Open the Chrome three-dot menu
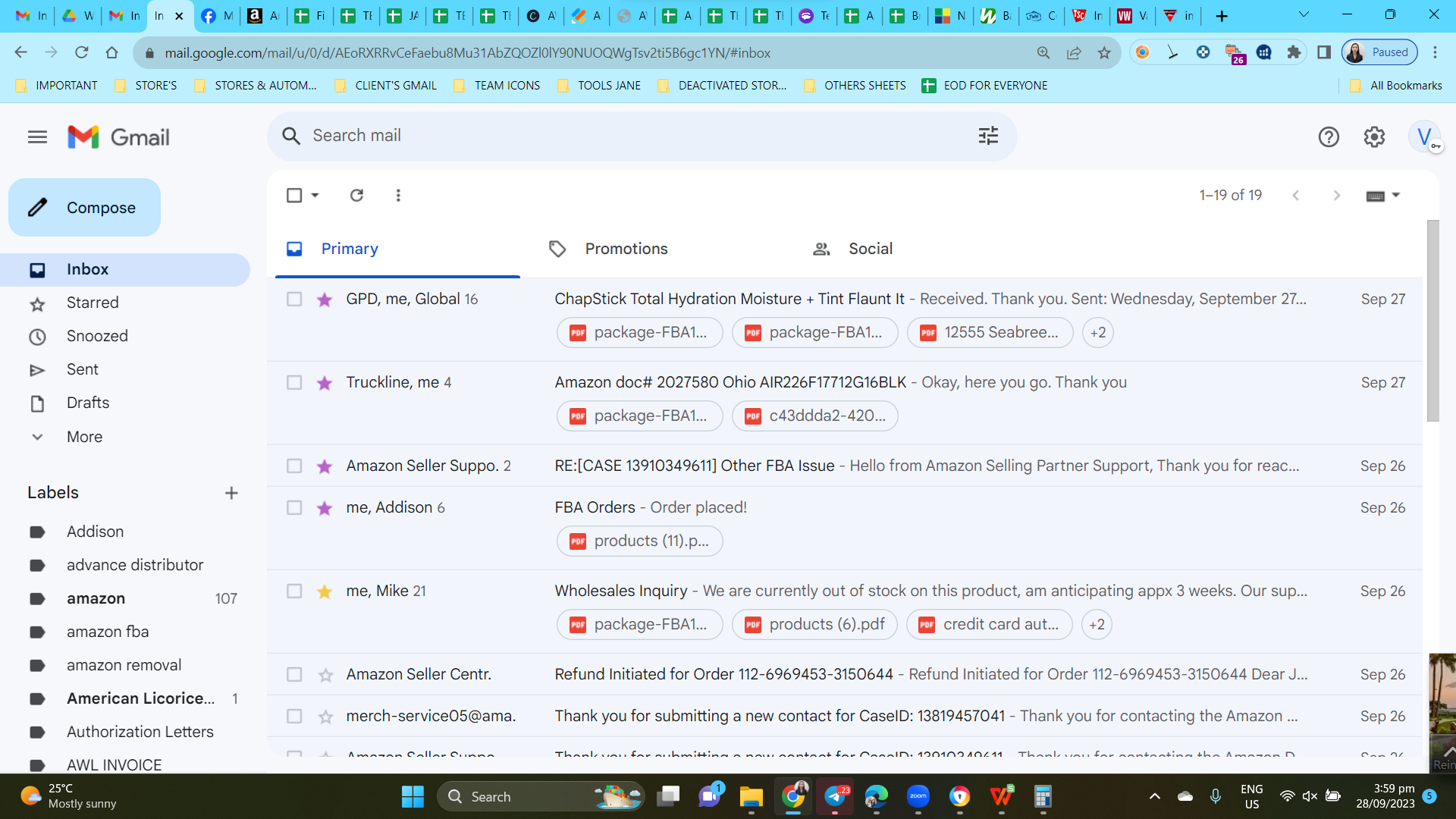Image resolution: width=1456 pixels, height=819 pixels. click(x=1435, y=52)
